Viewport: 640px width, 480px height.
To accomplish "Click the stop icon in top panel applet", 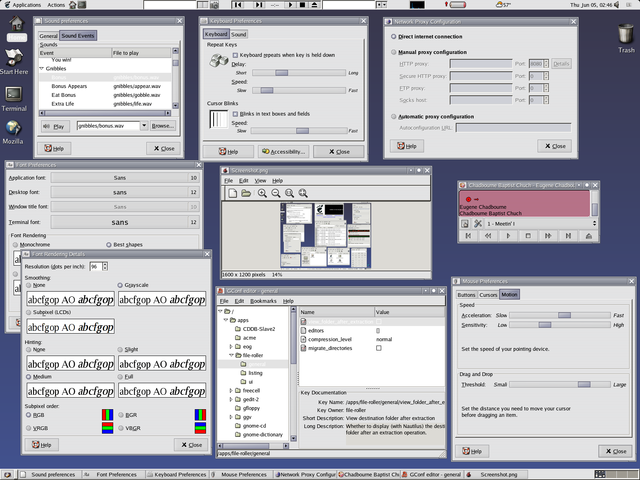I will point(302,5).
